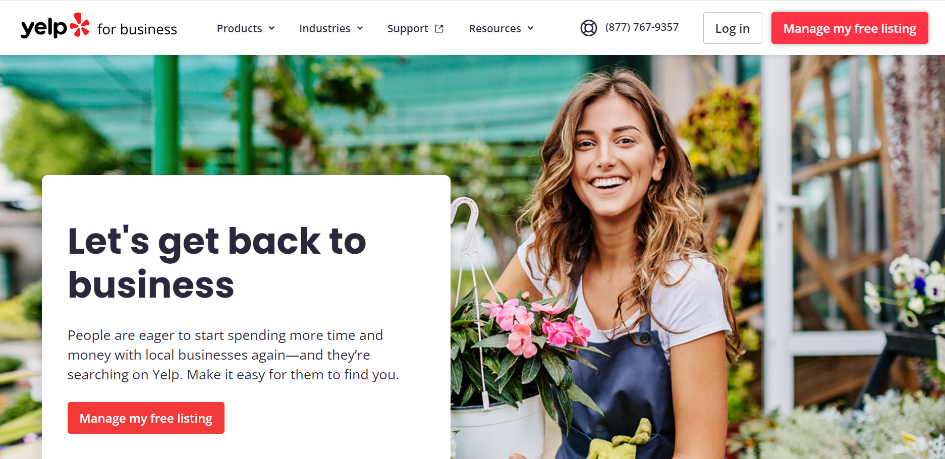Click hero card Manage my free listing button
This screenshot has height=459, width=945.
[x=146, y=418]
